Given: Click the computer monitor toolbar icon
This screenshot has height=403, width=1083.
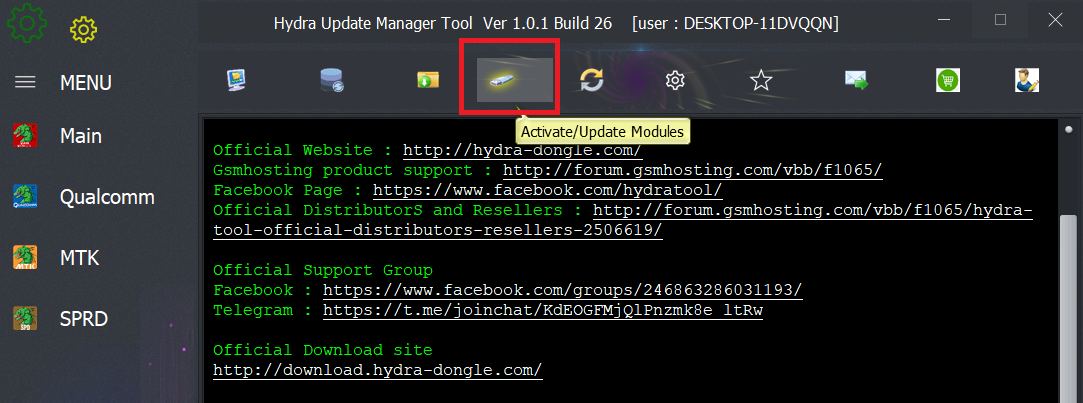Looking at the screenshot, I should [236, 81].
